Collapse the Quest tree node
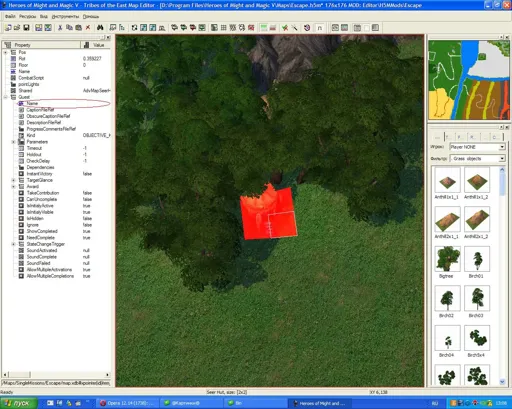 tap(5, 97)
